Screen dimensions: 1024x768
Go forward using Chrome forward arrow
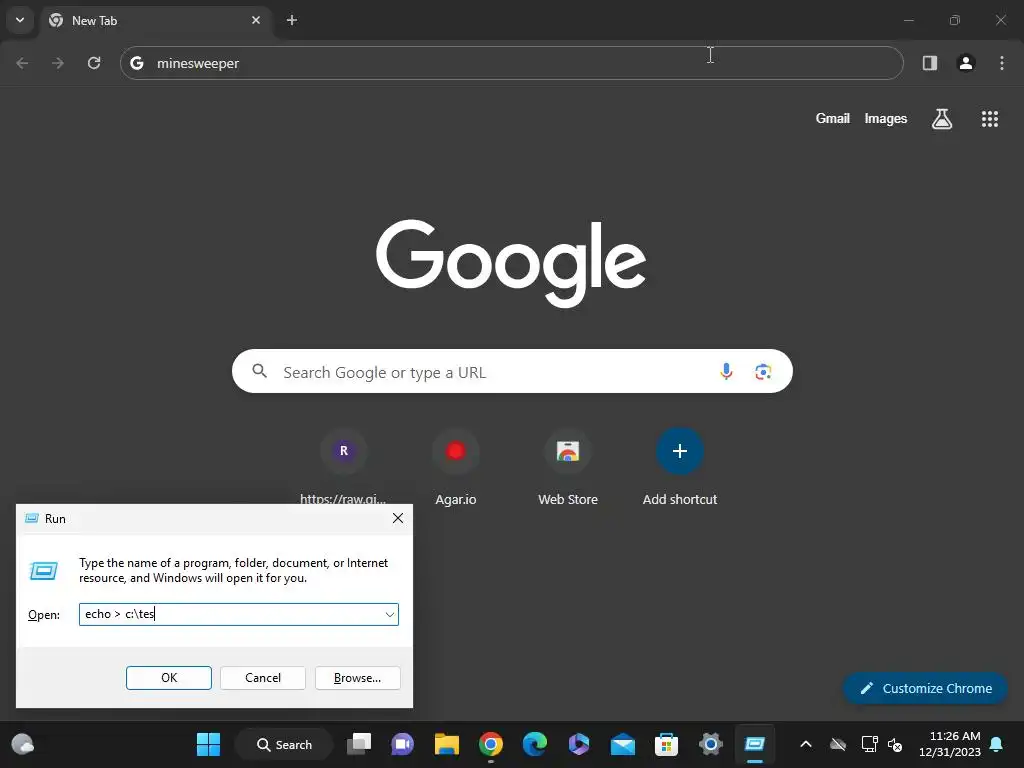(58, 63)
